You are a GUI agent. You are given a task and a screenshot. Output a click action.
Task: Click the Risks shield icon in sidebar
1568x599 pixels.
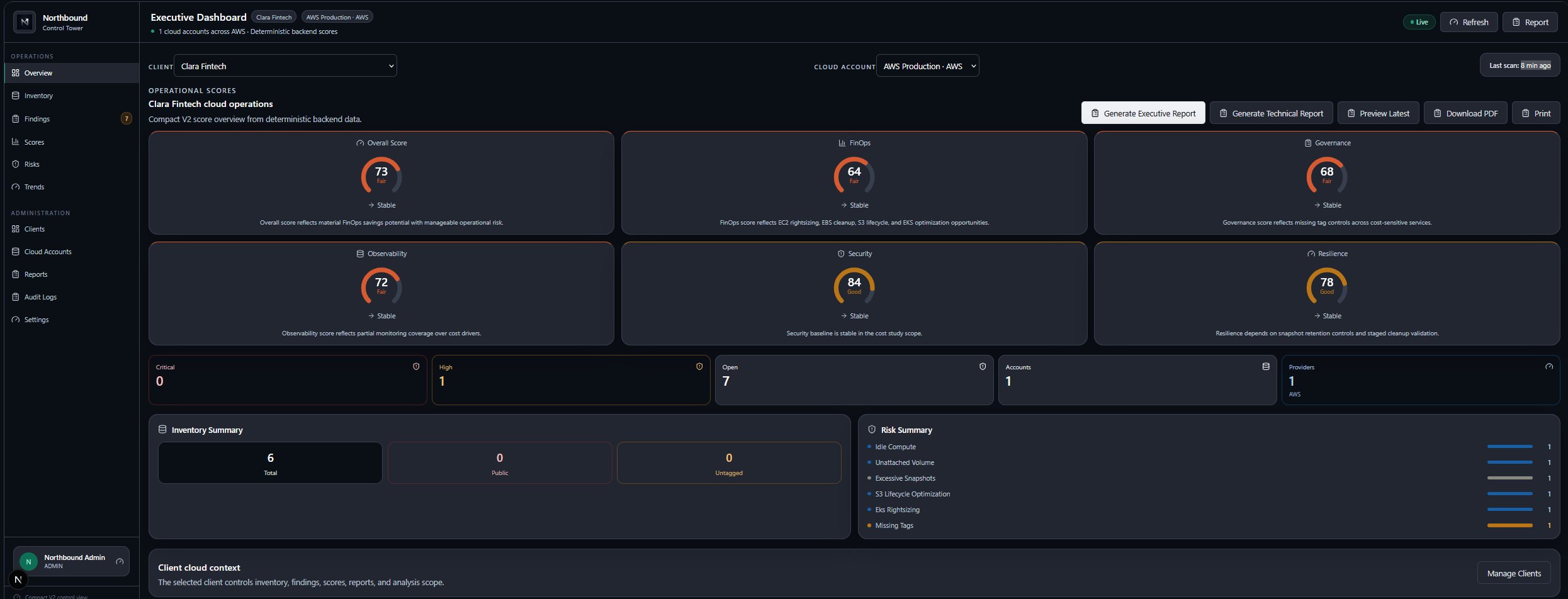16,164
